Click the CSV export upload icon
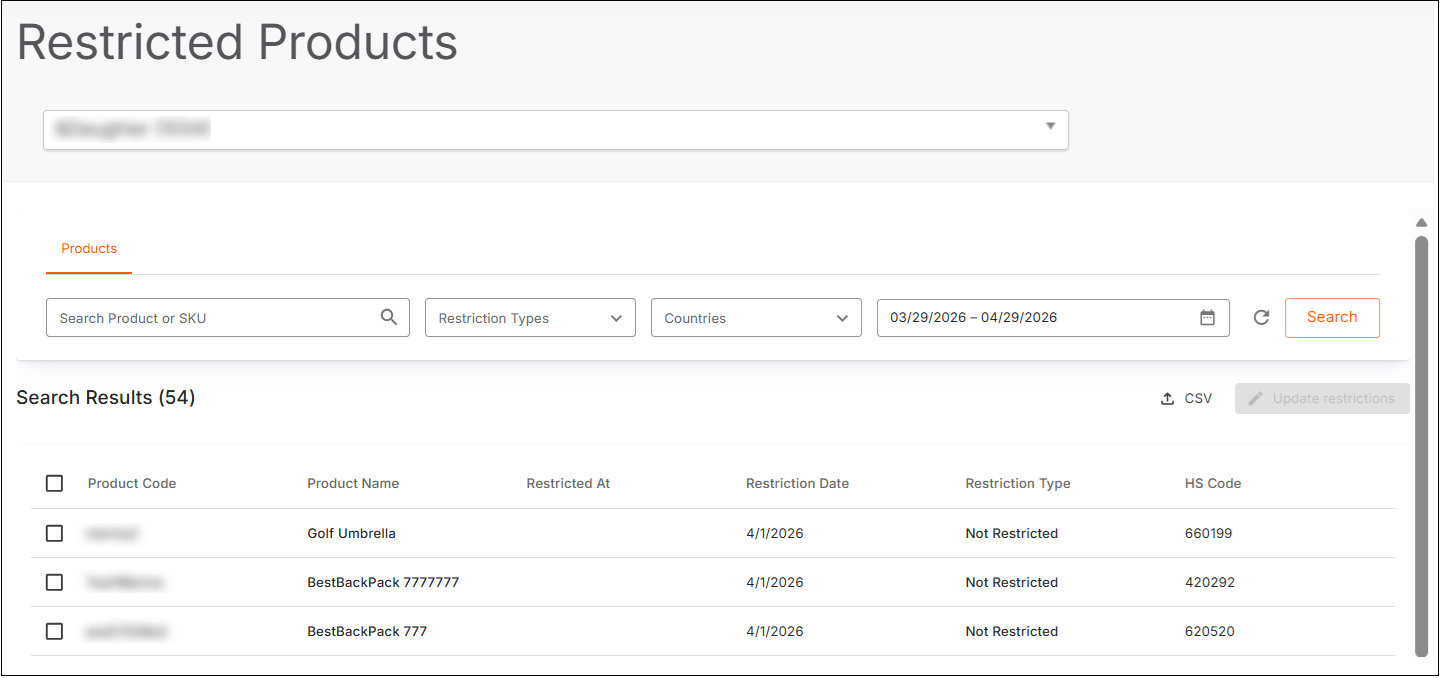Image resolution: width=1440 pixels, height=678 pixels. 1167,398
